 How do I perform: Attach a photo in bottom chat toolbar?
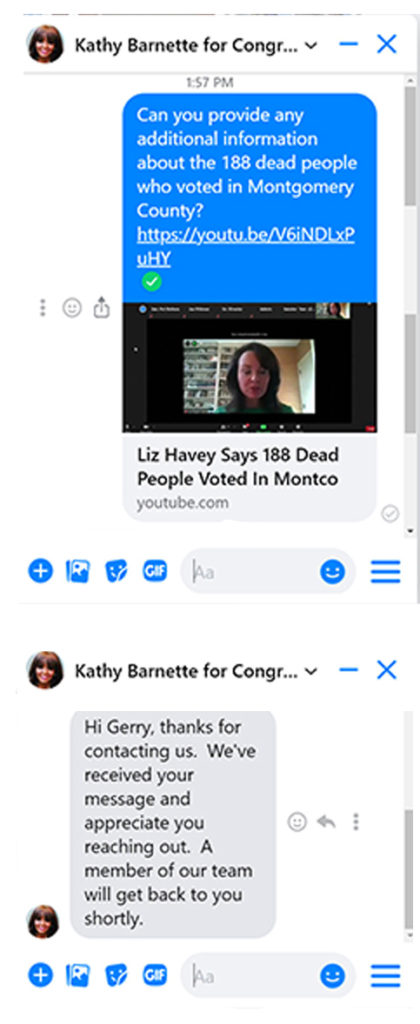click(78, 976)
